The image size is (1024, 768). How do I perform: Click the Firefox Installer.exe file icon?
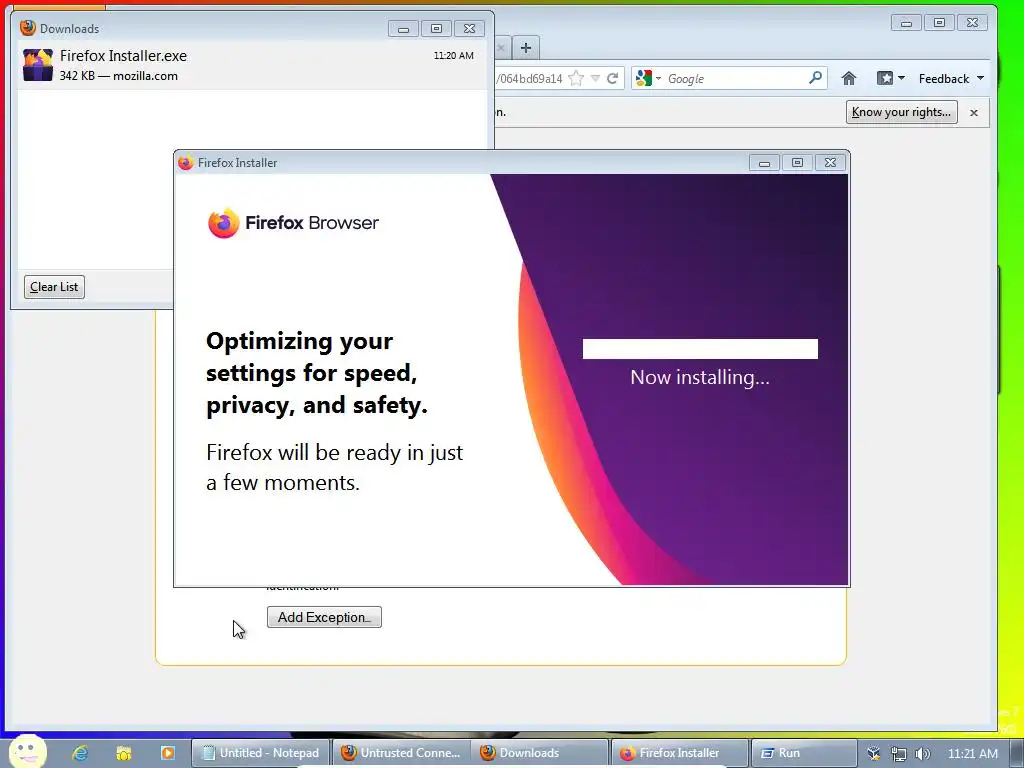(x=37, y=65)
